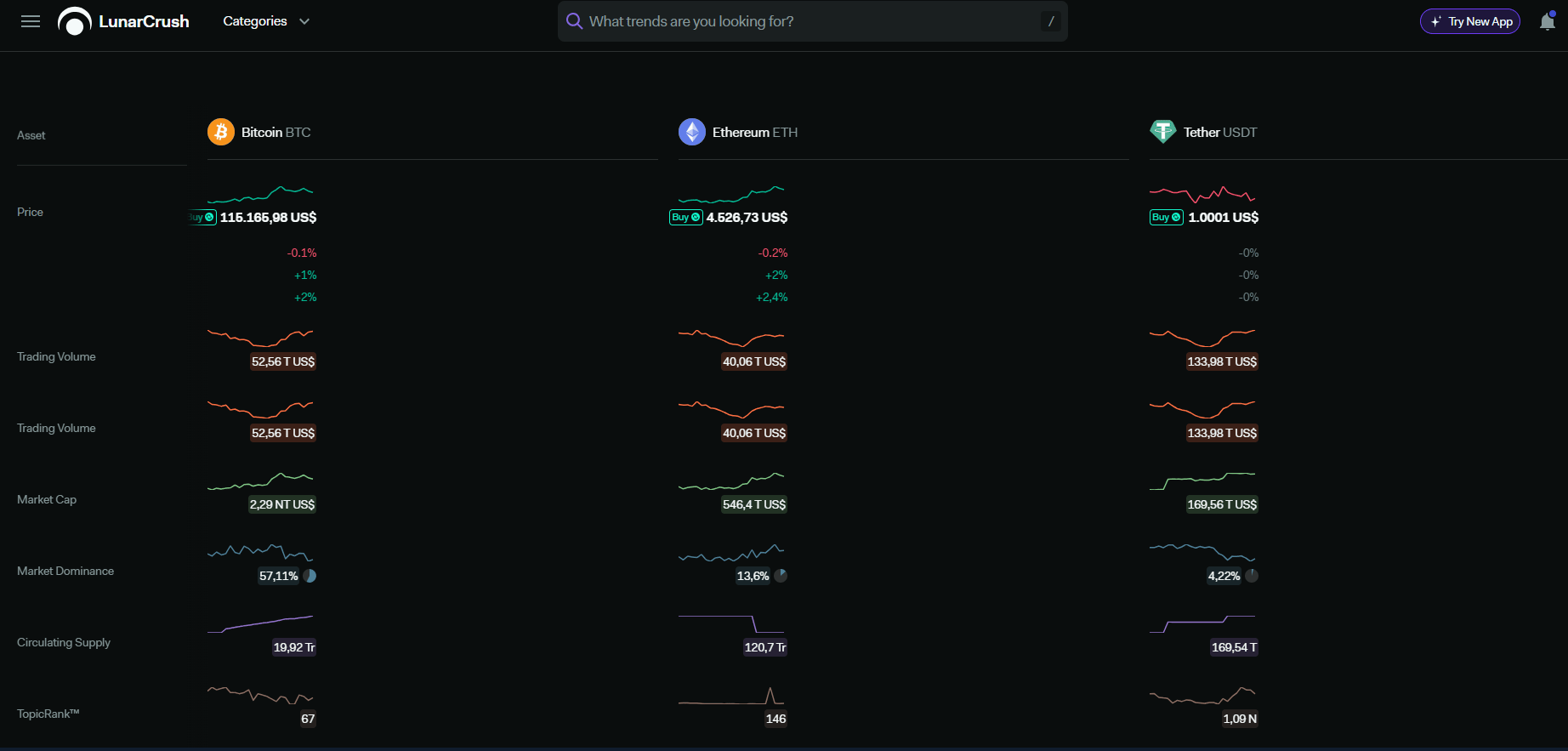Screen dimensions: 1568x751
Task: Click the Ethereum price sparkline chart
Action: (731, 194)
